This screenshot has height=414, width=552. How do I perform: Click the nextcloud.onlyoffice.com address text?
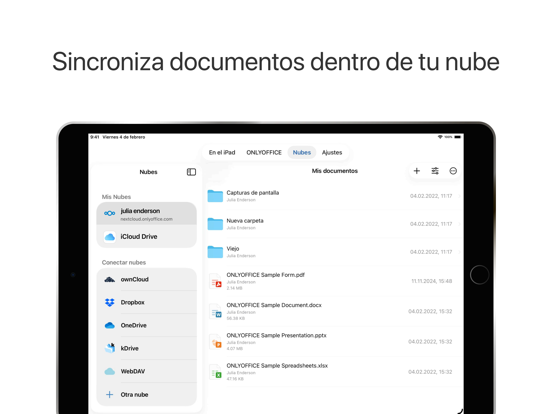[x=146, y=219]
